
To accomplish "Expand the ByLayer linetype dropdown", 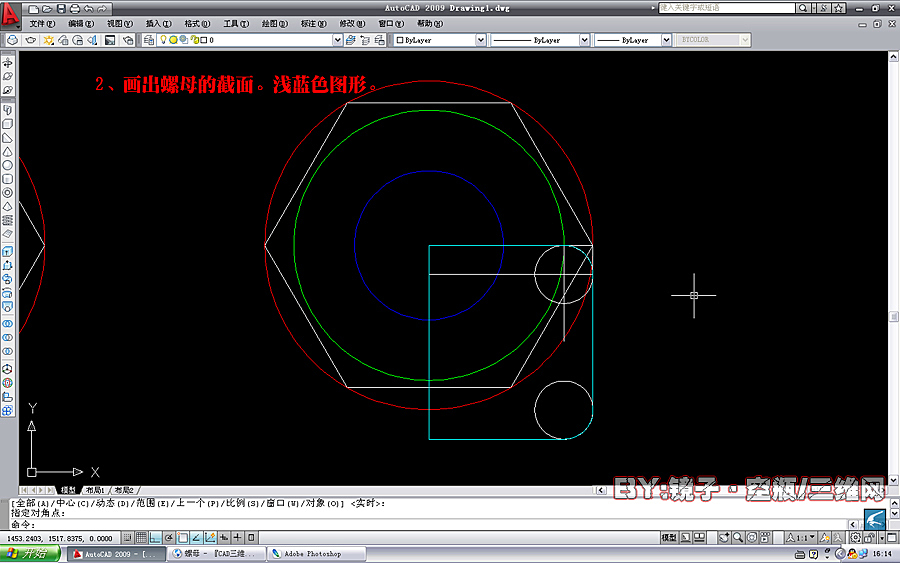I will pos(584,40).
